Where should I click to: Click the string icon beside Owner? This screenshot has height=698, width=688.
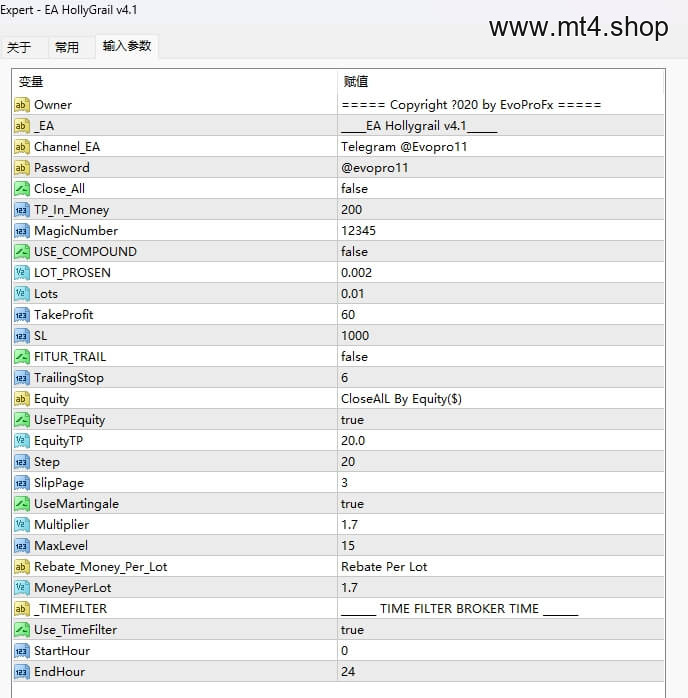22,105
